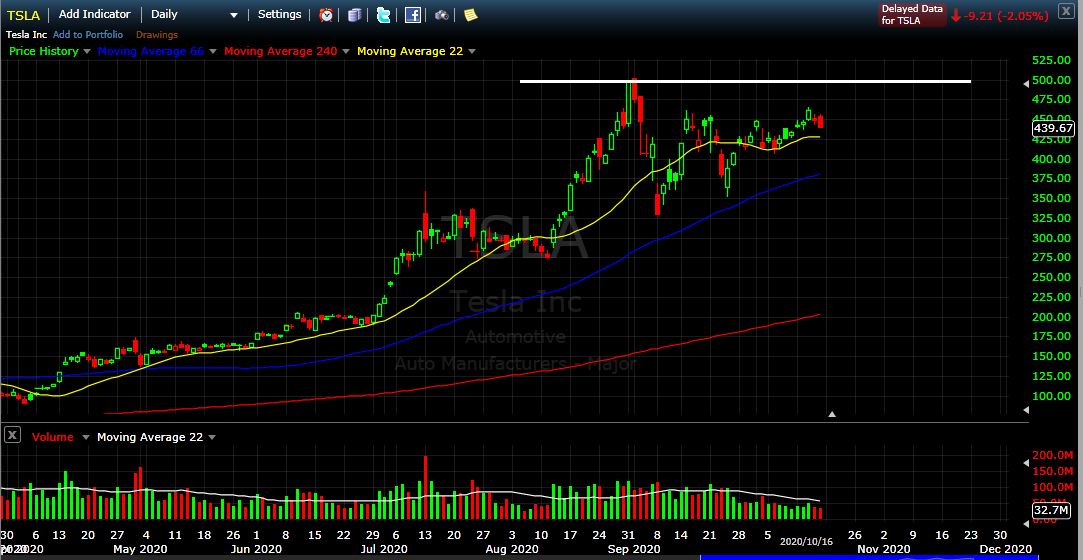
Task: Click the database stack icon in toolbar
Action: click(x=354, y=15)
